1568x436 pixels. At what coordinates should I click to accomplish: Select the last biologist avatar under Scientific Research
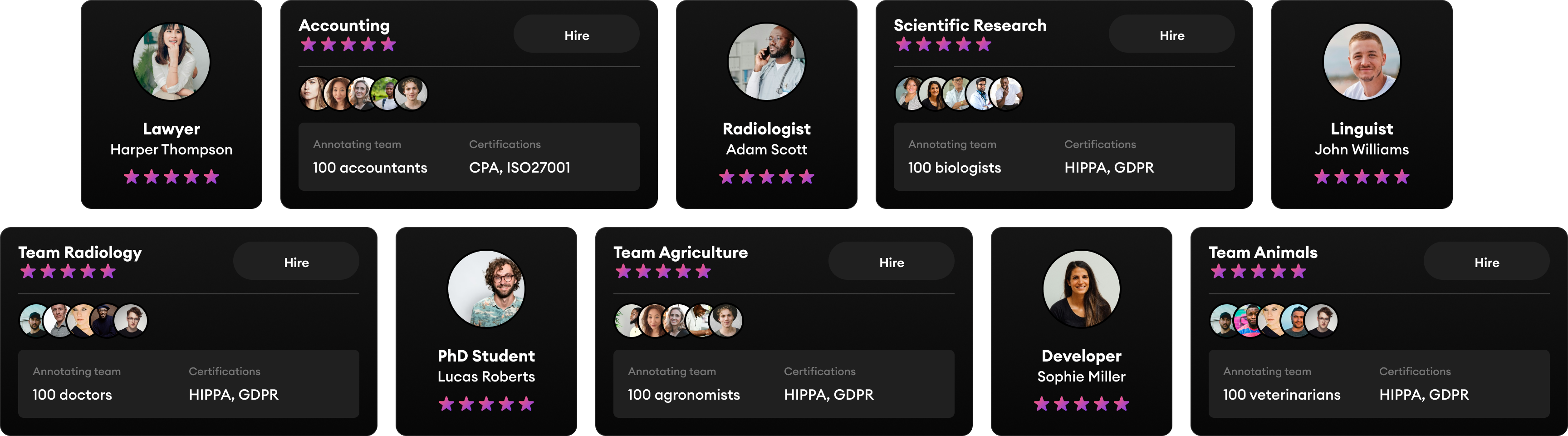point(1005,93)
